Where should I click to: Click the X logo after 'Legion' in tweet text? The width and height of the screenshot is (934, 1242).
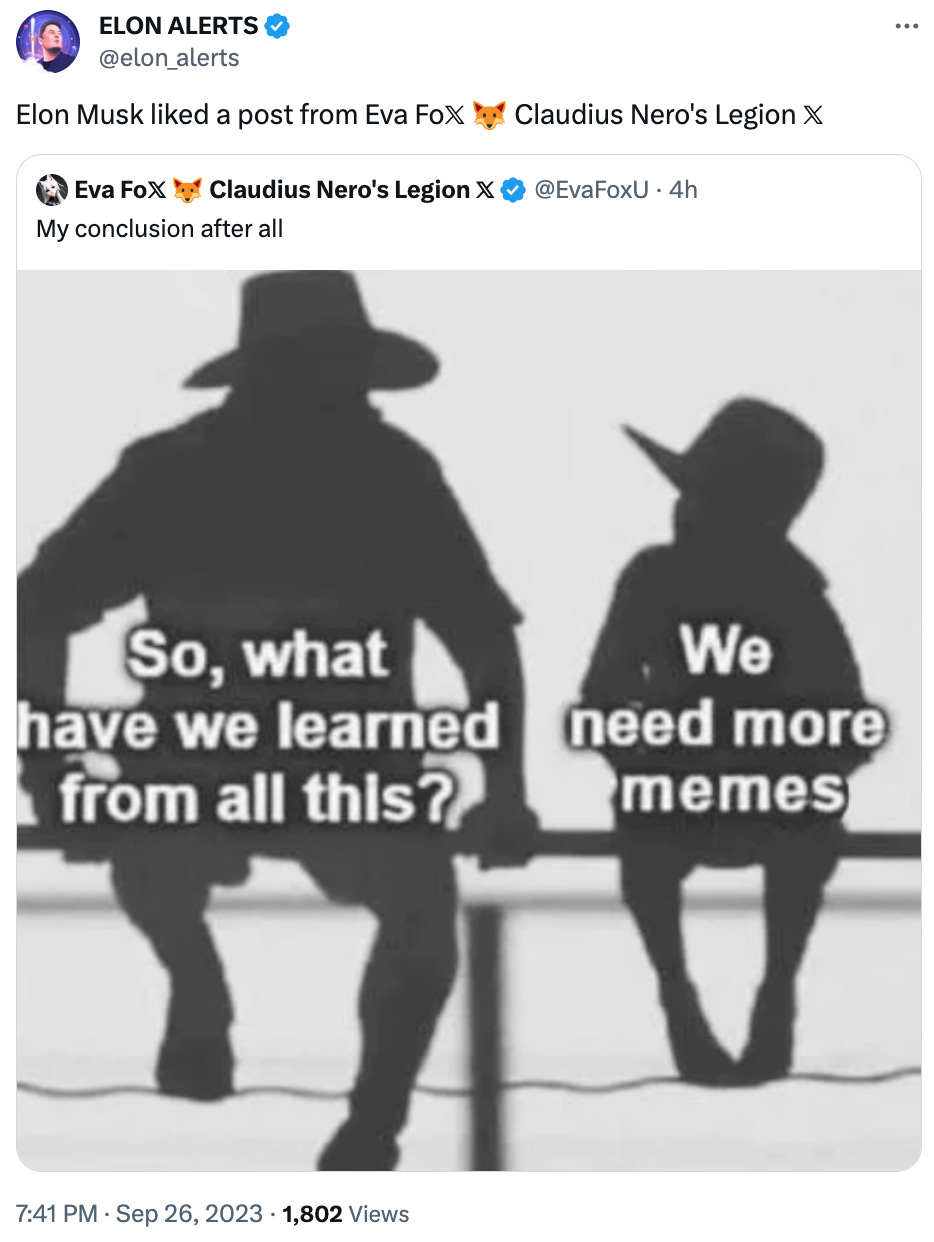(x=813, y=115)
